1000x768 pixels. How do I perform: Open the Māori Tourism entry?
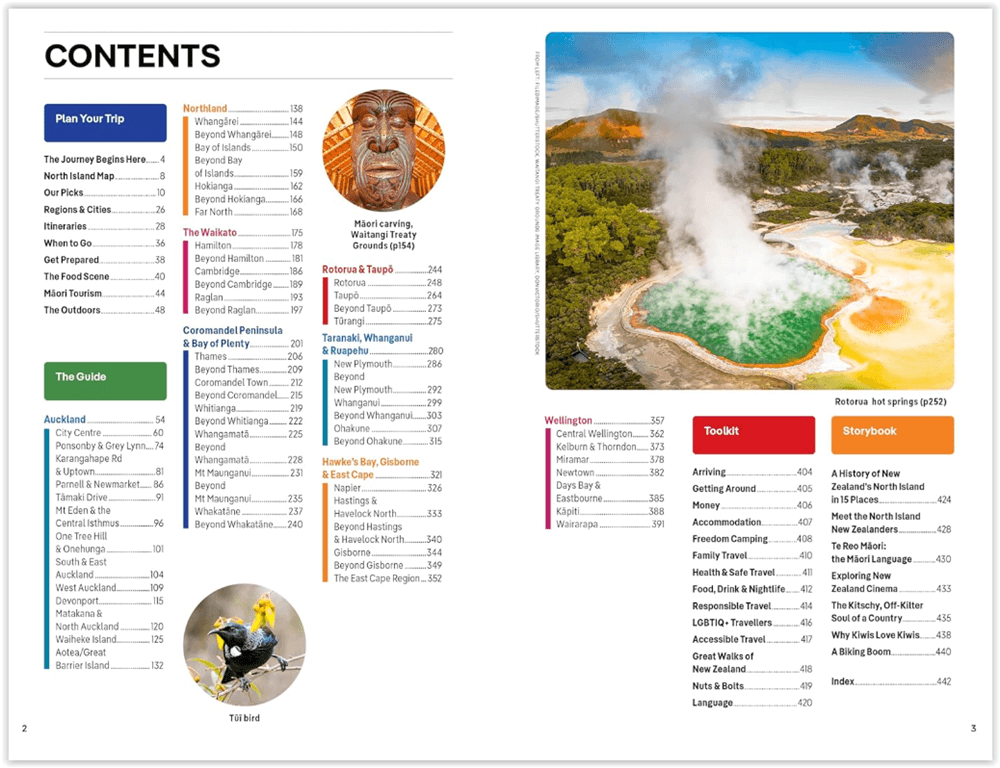click(x=73, y=293)
